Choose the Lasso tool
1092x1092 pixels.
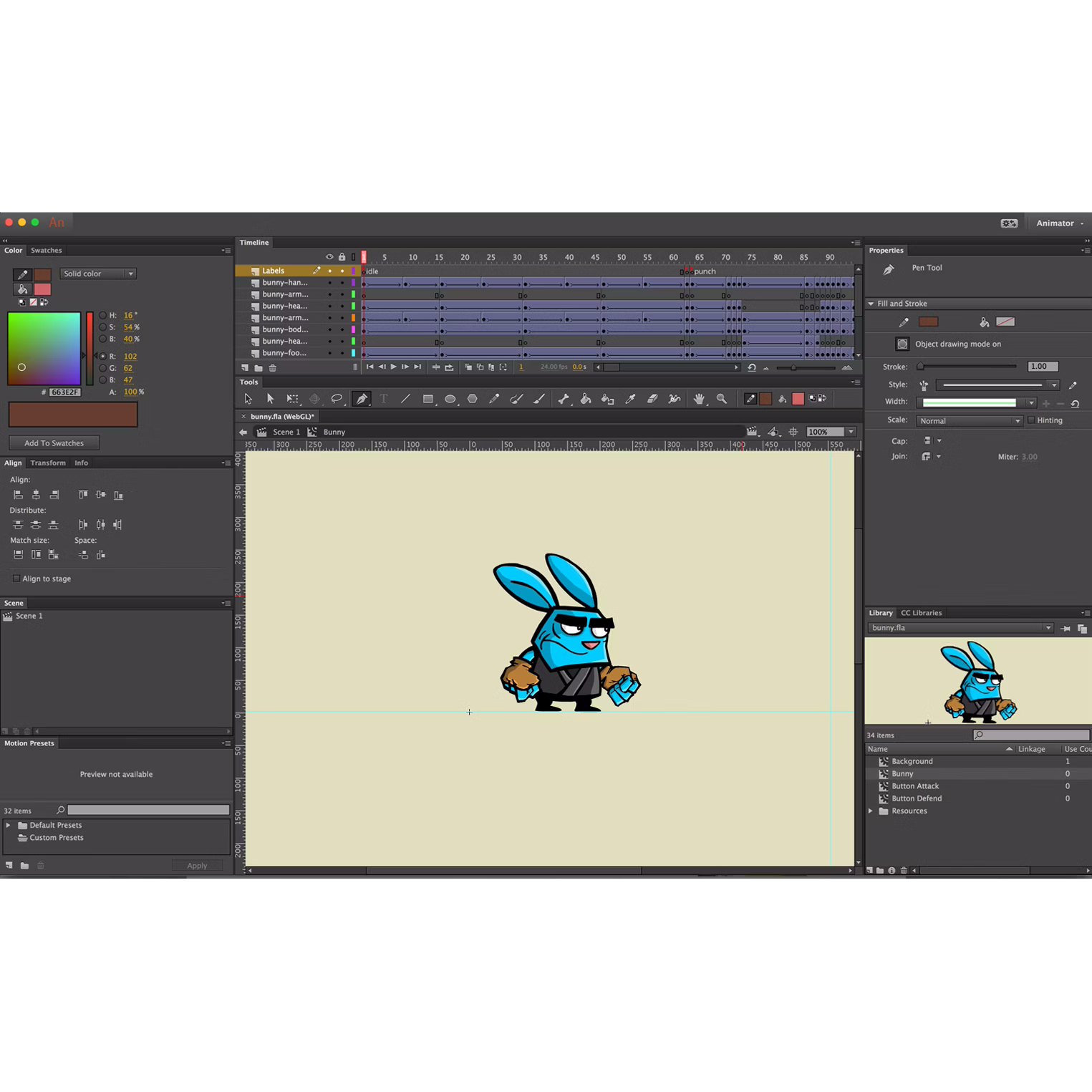click(337, 399)
